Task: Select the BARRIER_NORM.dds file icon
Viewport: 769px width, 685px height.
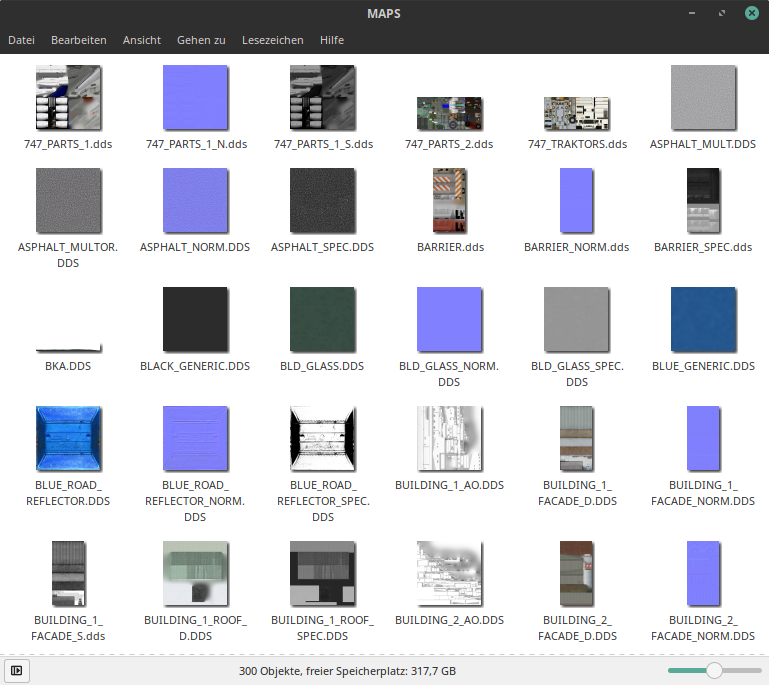Action: pyautogui.click(x=576, y=200)
